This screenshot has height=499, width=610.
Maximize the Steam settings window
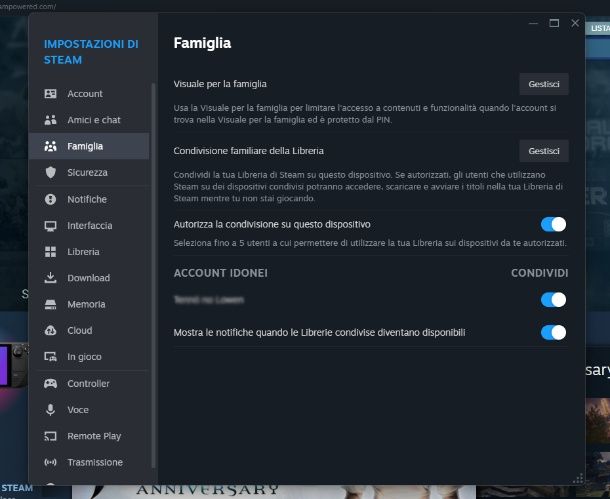[554, 23]
